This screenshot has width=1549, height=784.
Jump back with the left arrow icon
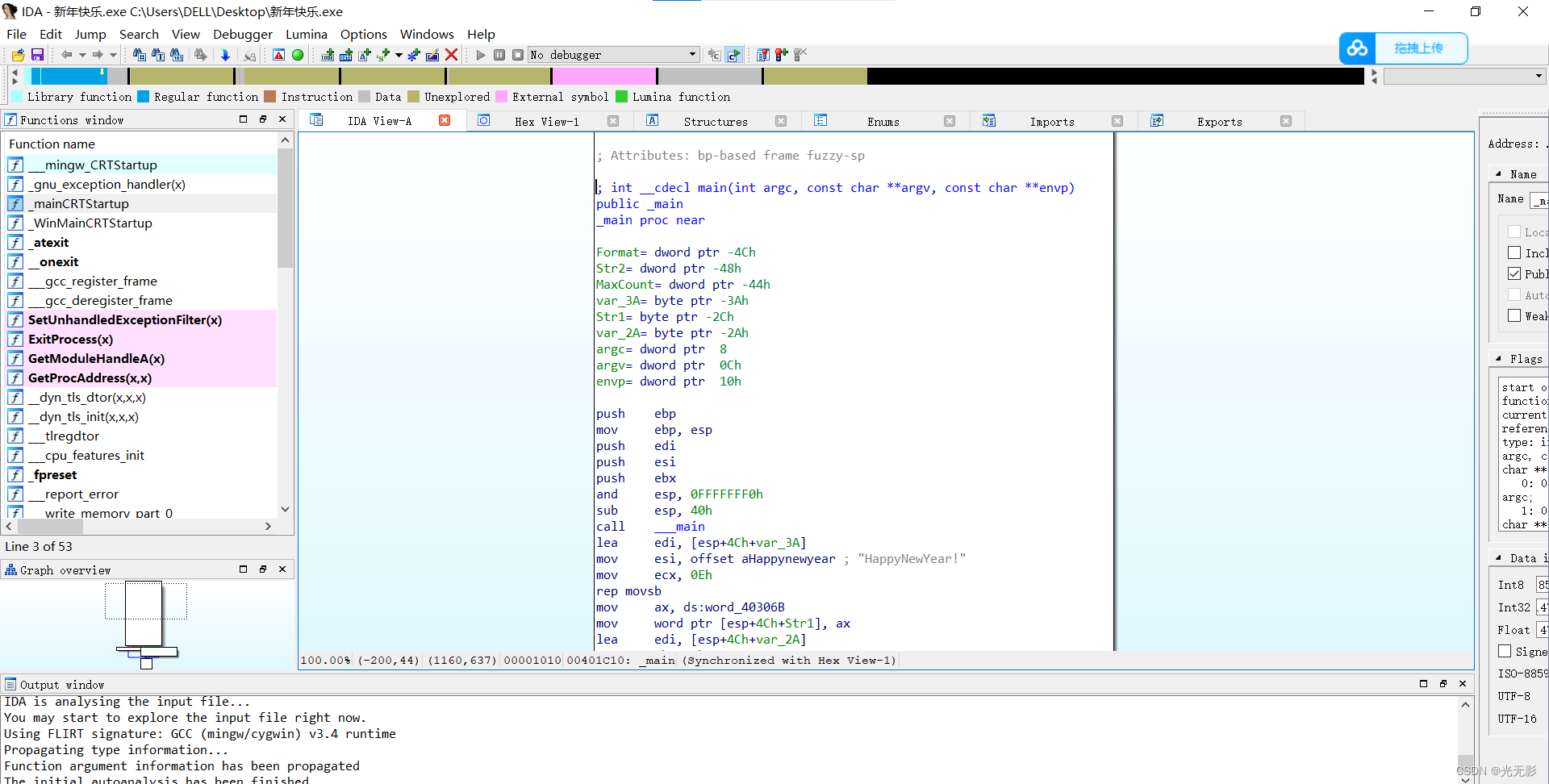click(67, 55)
